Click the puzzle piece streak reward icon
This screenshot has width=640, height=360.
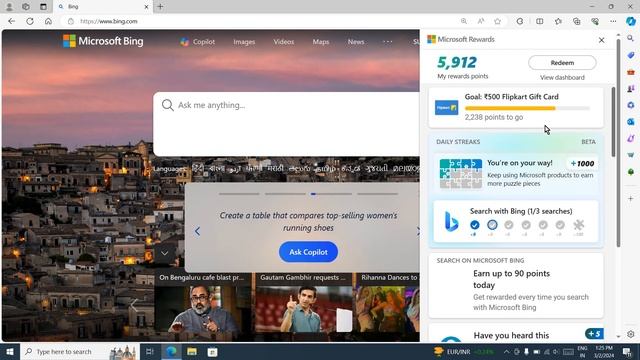(x=578, y=225)
